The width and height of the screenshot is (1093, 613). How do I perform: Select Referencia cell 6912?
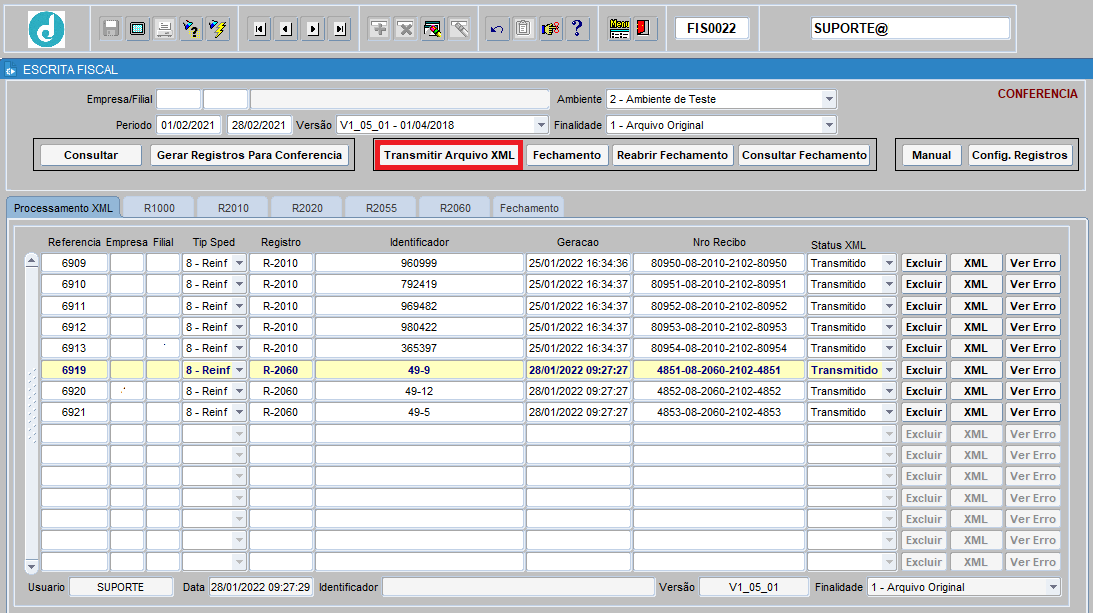tap(74, 327)
